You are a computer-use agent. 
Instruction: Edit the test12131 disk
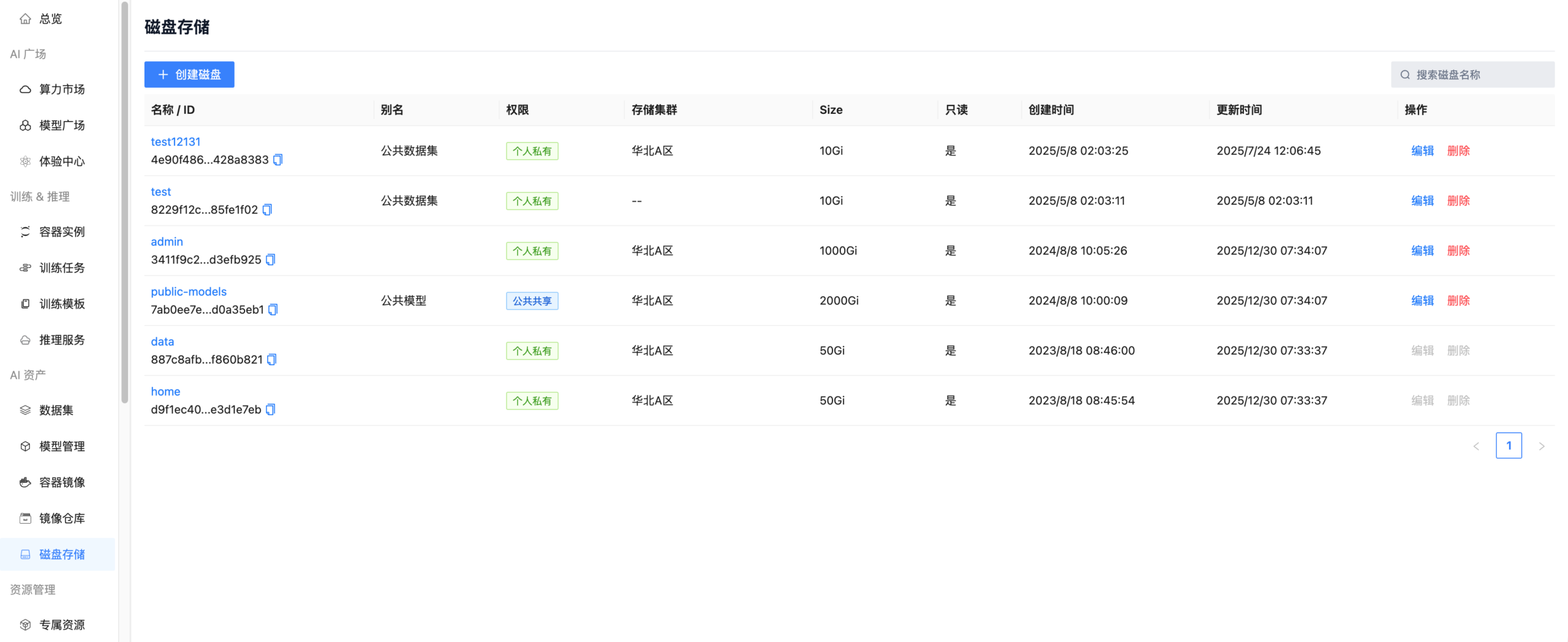pos(1422,151)
